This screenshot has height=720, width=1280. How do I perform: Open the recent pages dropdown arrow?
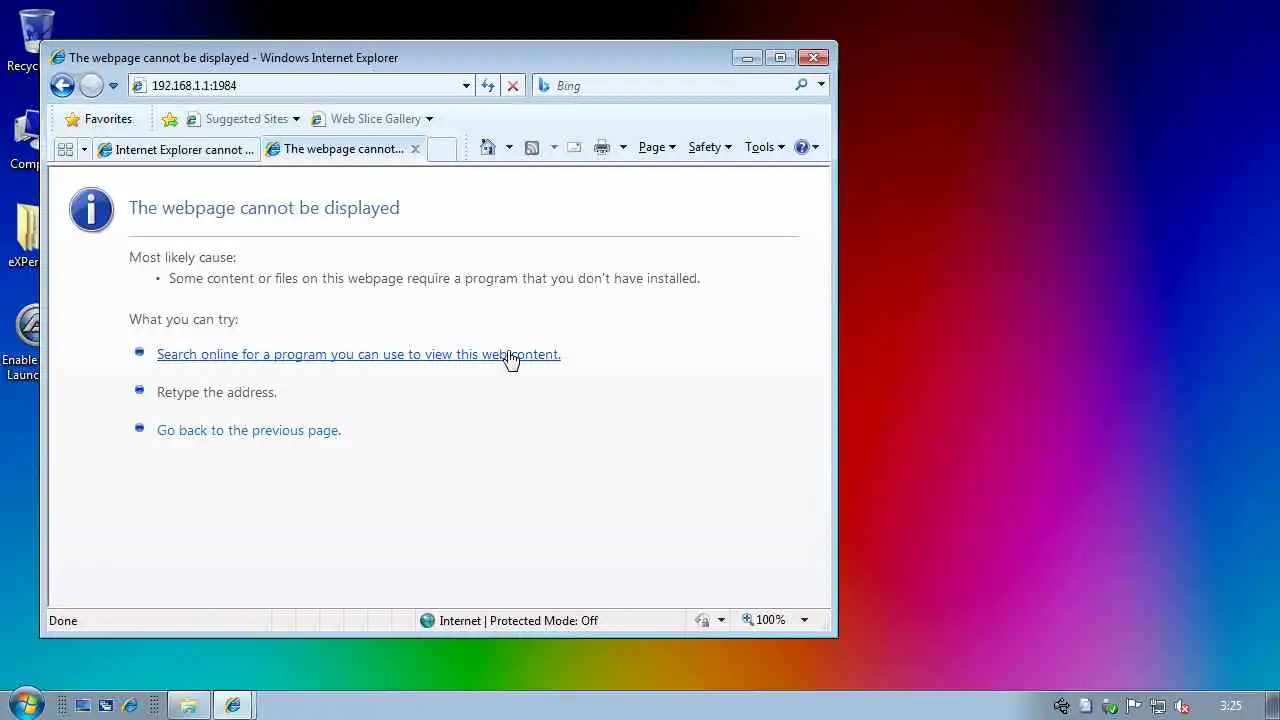113,86
